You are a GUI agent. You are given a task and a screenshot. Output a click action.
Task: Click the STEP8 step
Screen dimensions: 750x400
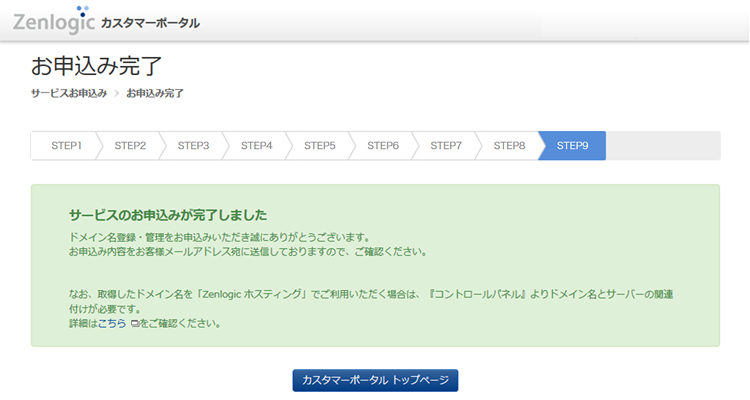(509, 146)
